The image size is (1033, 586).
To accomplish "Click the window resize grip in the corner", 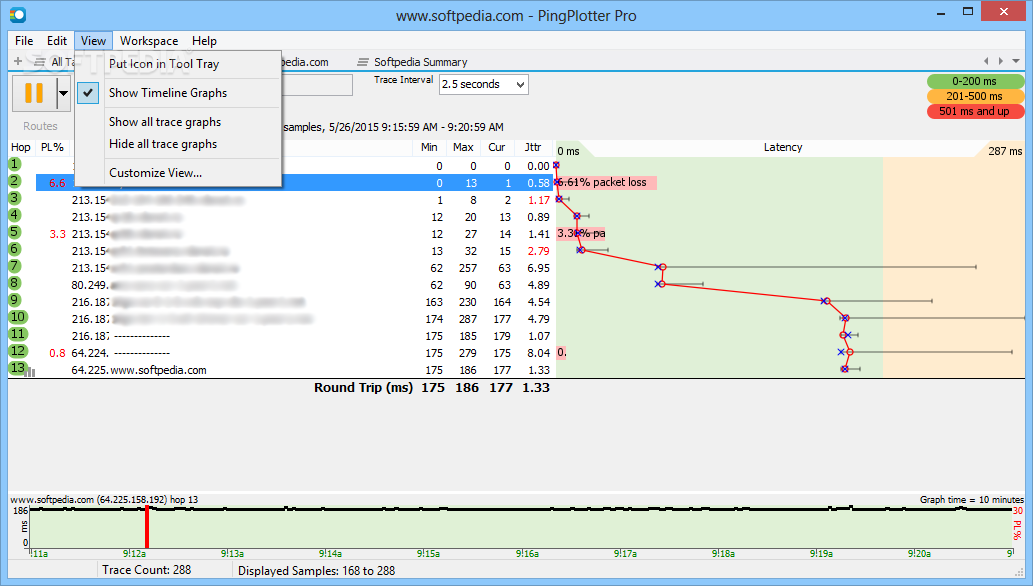I will coord(1019,572).
